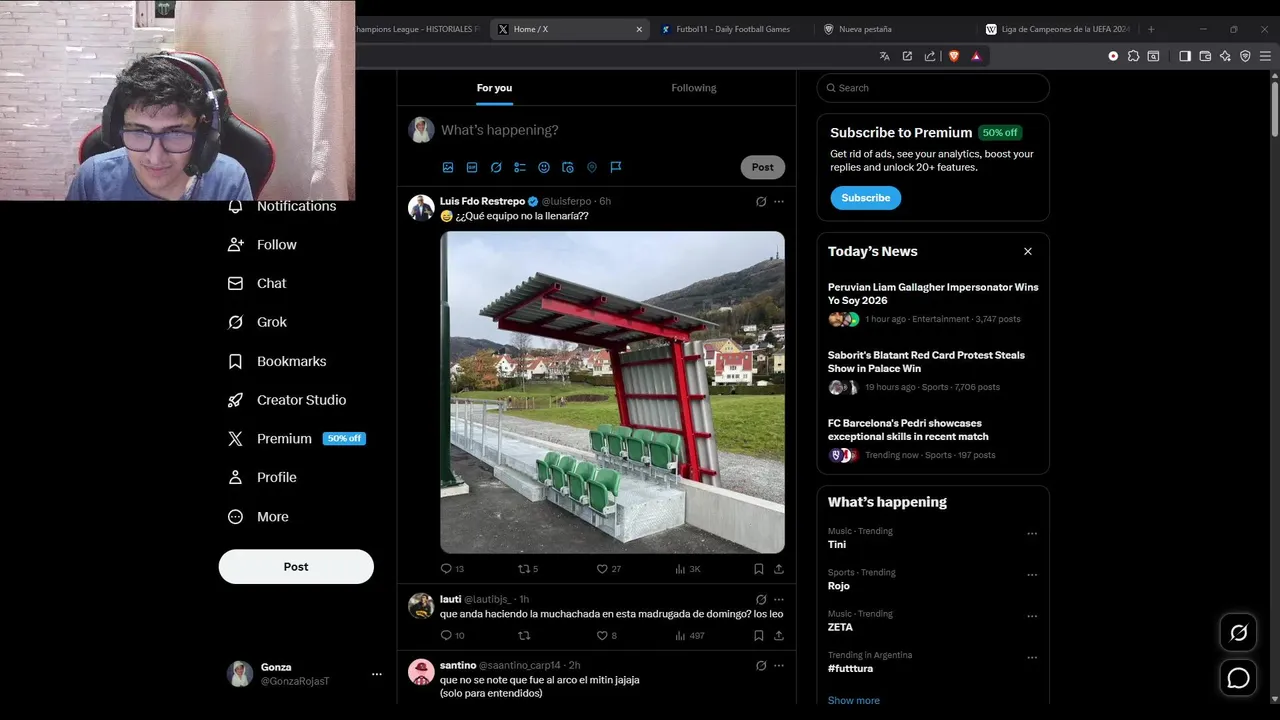Open Grok from the sidebar menu
This screenshot has width=1280, height=720.
pos(257,322)
